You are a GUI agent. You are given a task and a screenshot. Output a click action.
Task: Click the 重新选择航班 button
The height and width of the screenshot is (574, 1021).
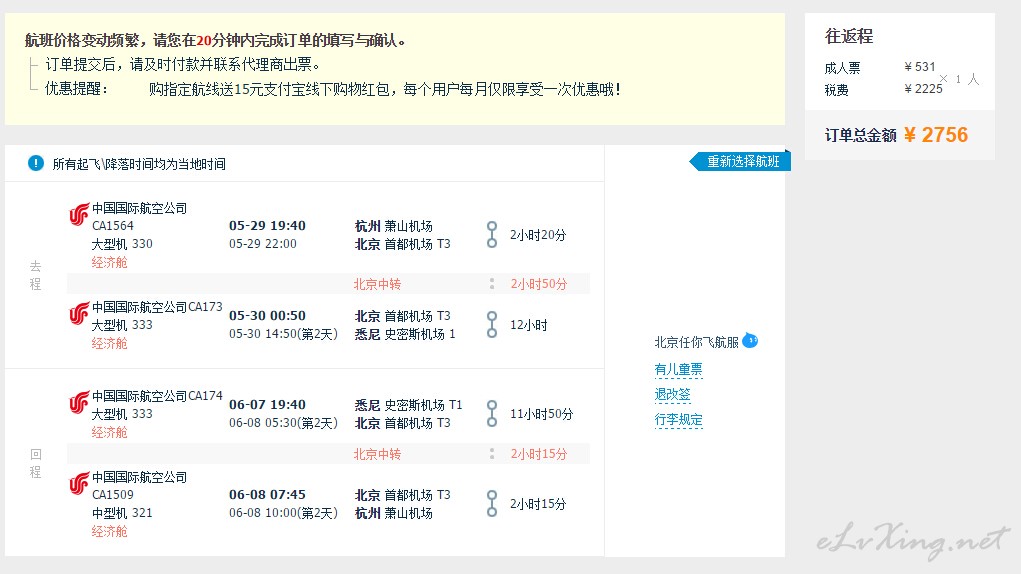coord(740,161)
